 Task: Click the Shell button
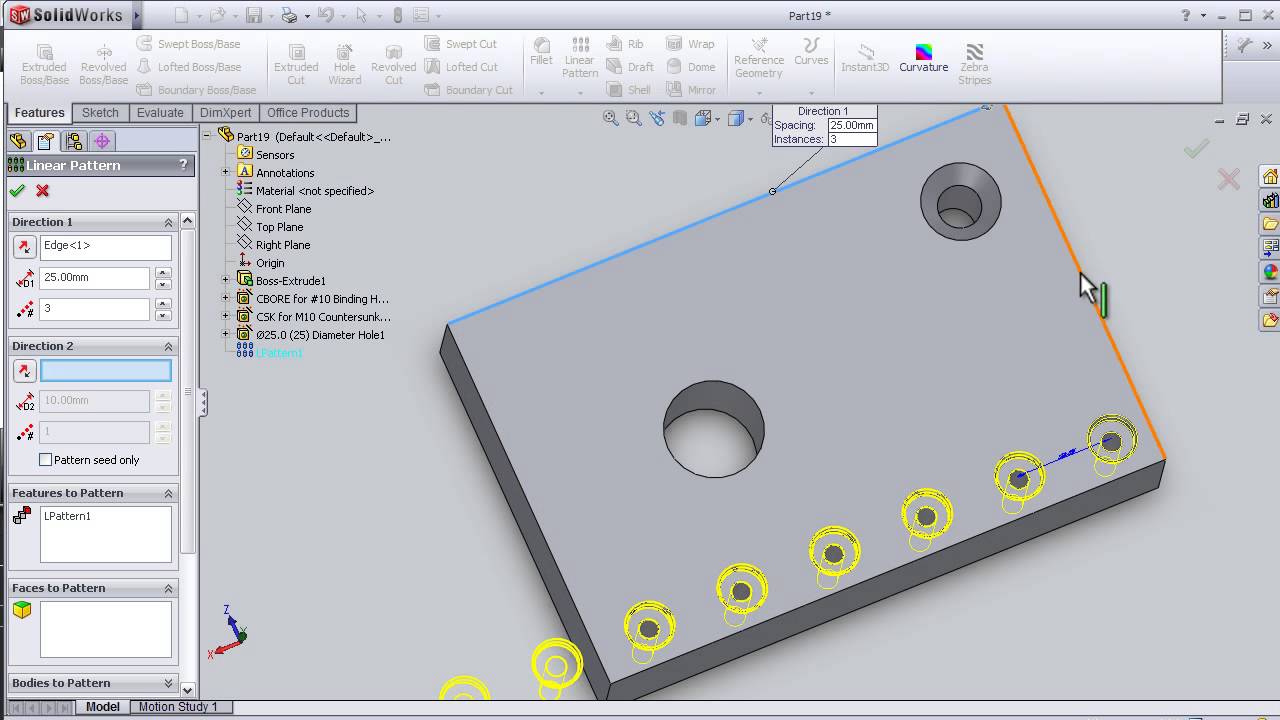(x=630, y=90)
